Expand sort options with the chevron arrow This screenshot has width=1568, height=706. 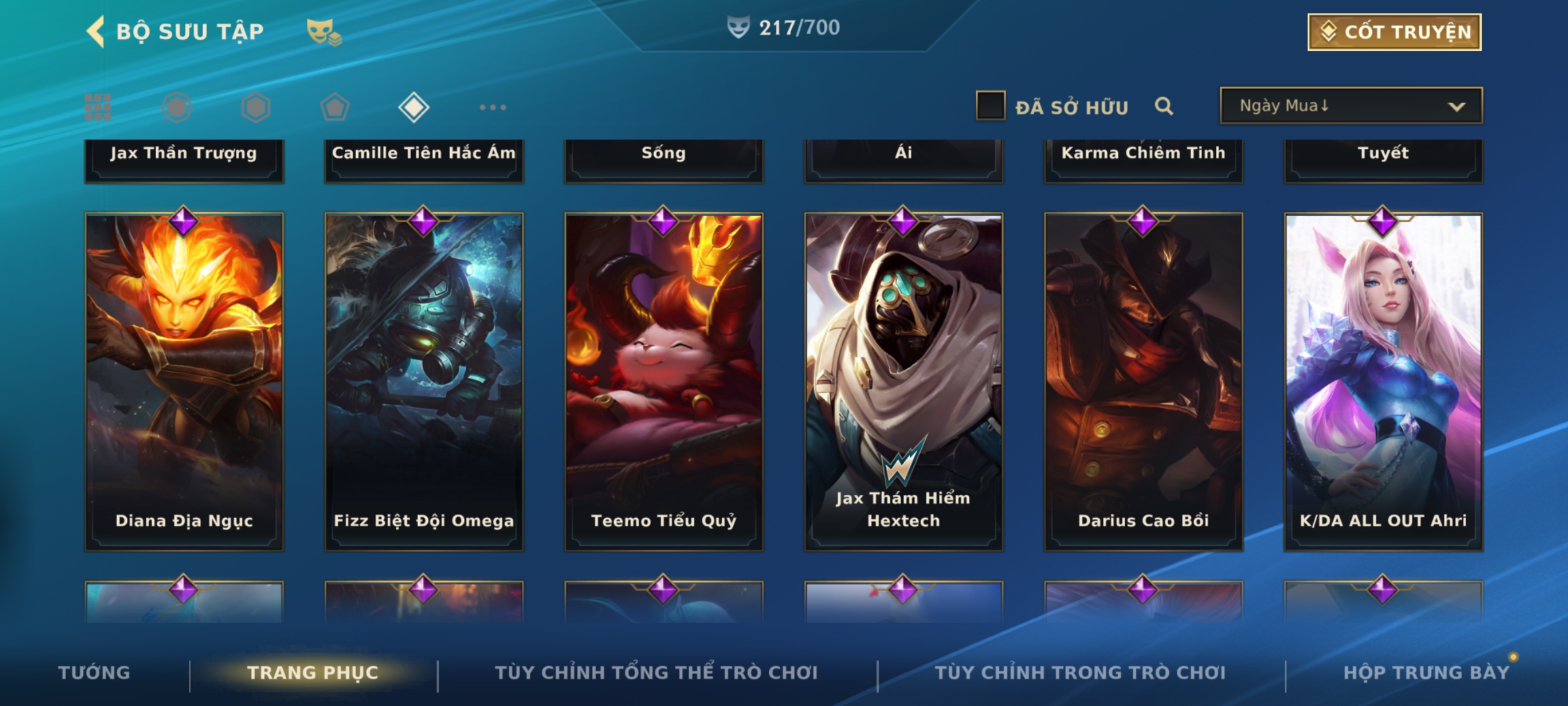tap(1456, 107)
